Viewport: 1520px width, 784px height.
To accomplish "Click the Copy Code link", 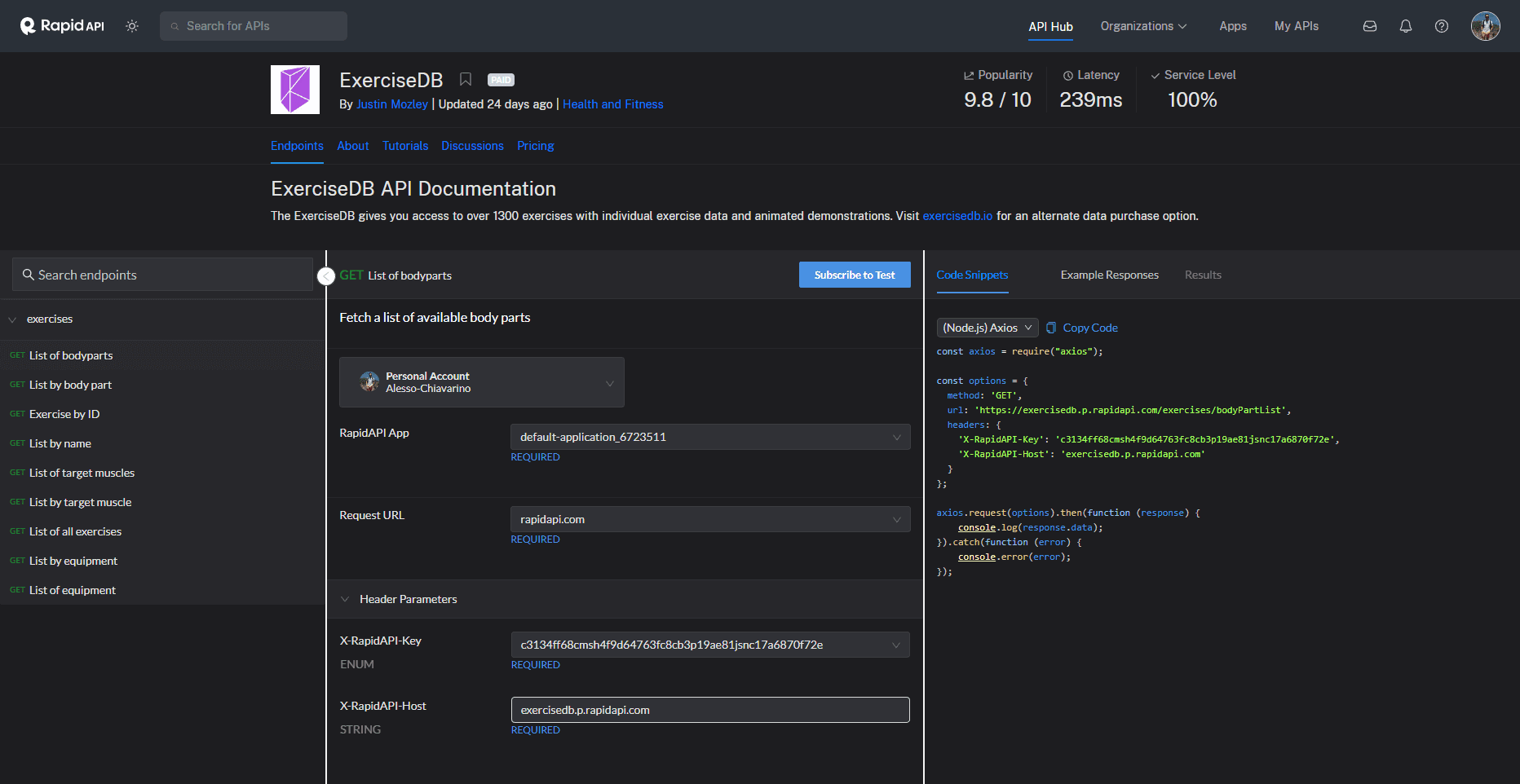I will (1090, 328).
